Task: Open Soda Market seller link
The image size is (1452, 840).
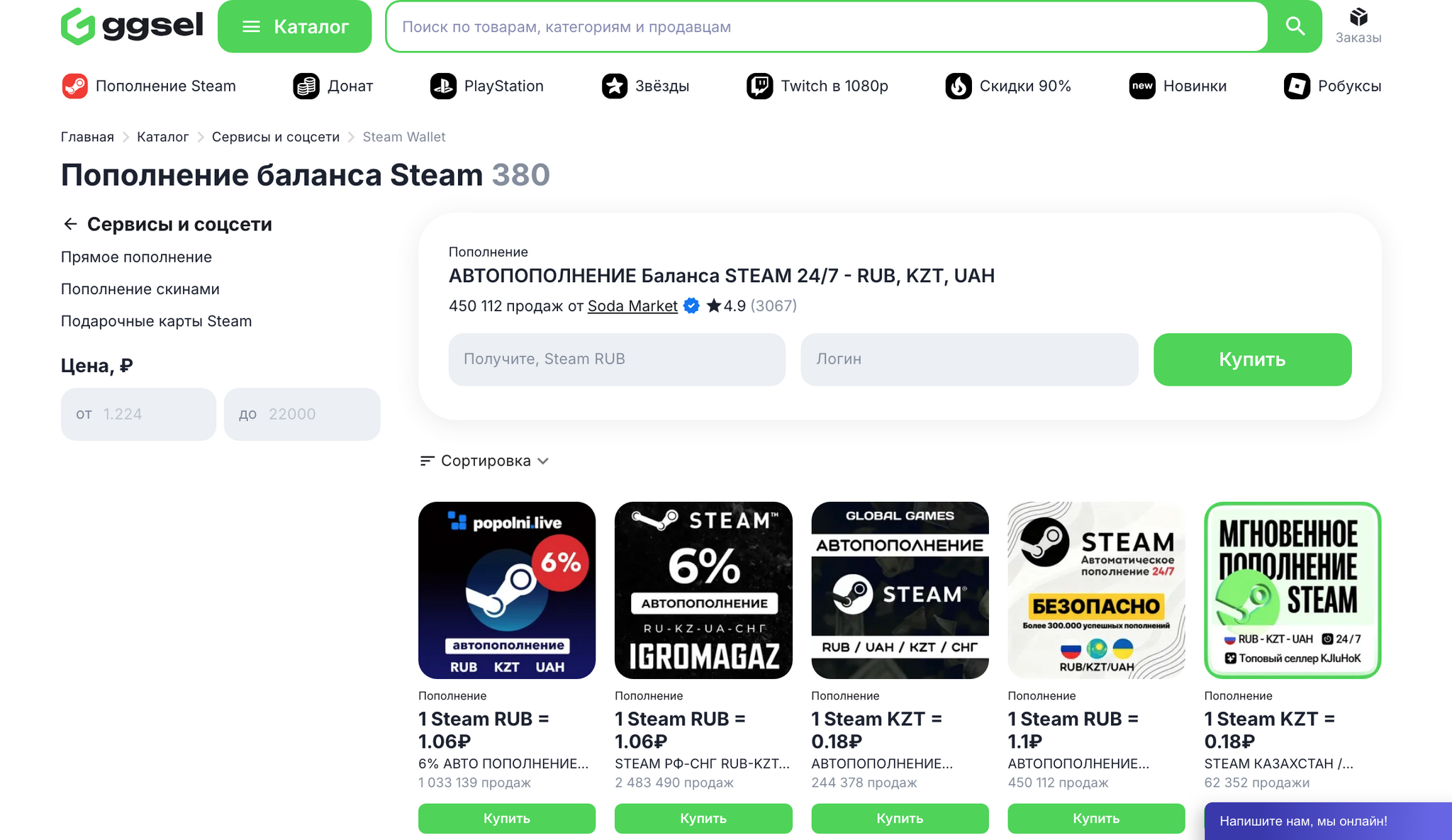Action: pos(632,306)
